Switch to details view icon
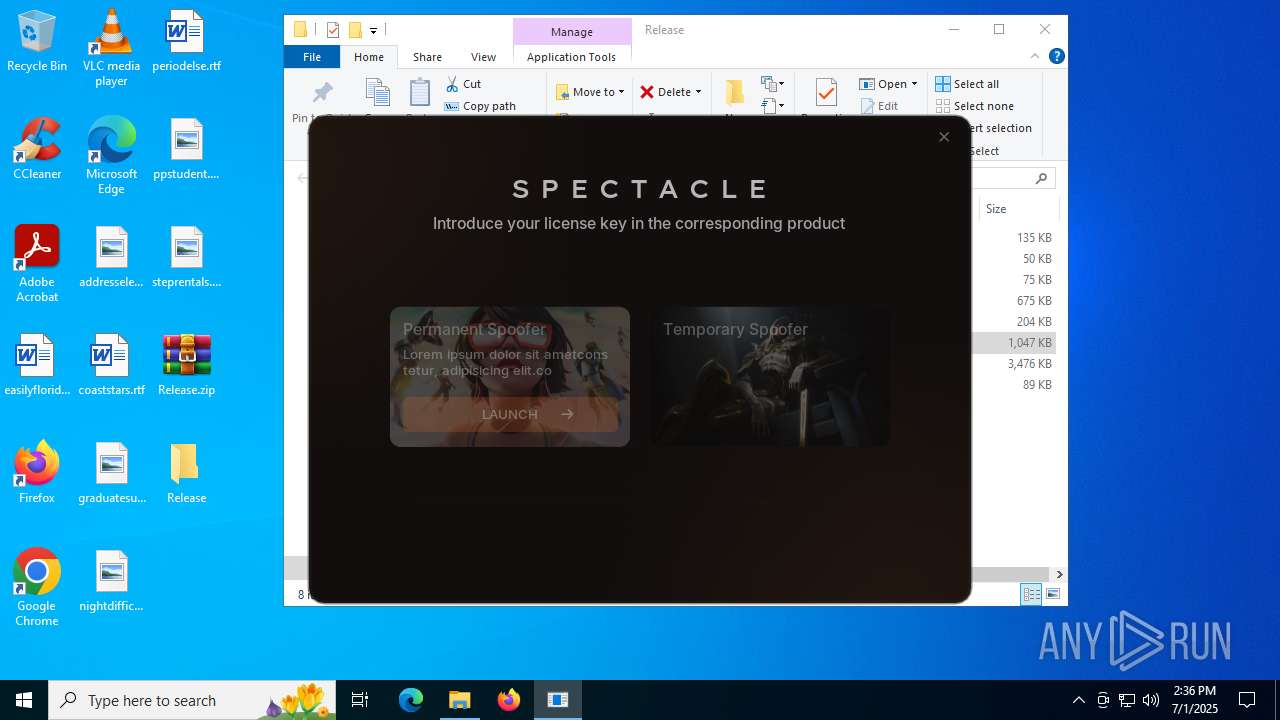 (1031, 594)
